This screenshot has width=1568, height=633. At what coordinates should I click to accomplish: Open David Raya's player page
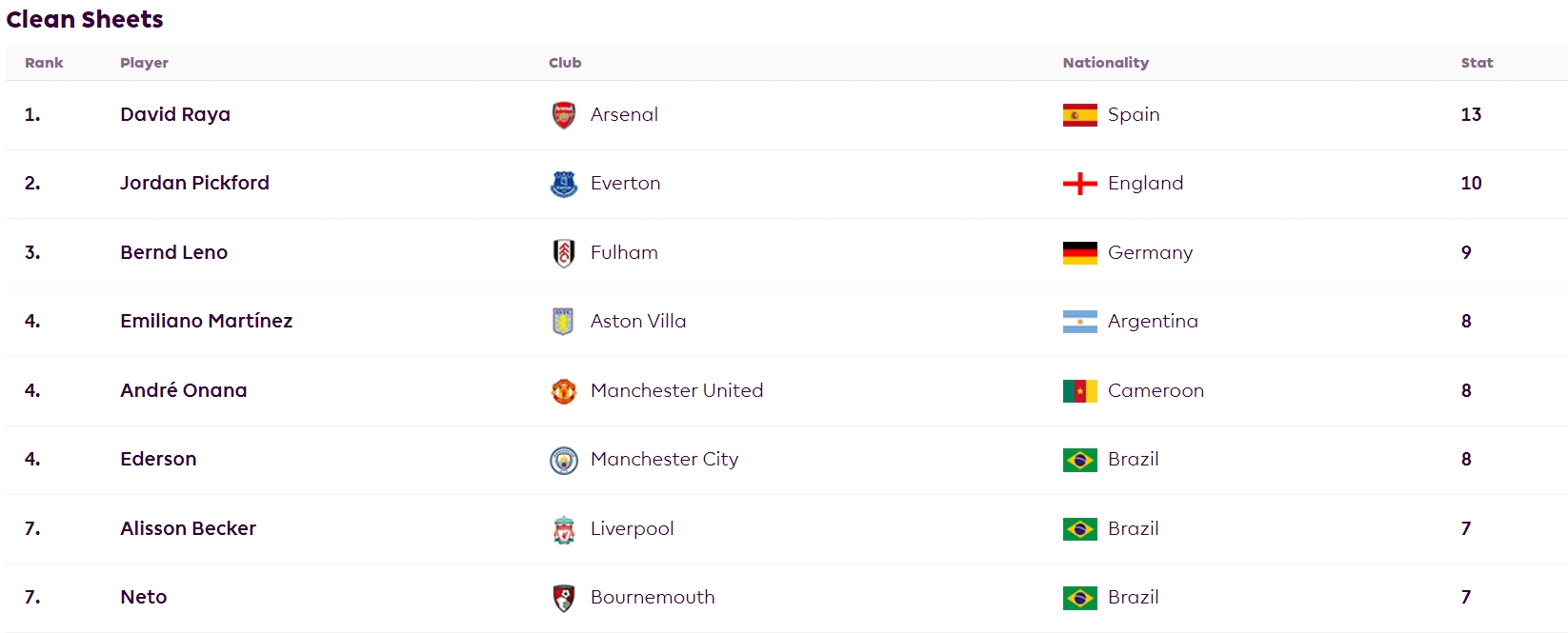pos(175,114)
